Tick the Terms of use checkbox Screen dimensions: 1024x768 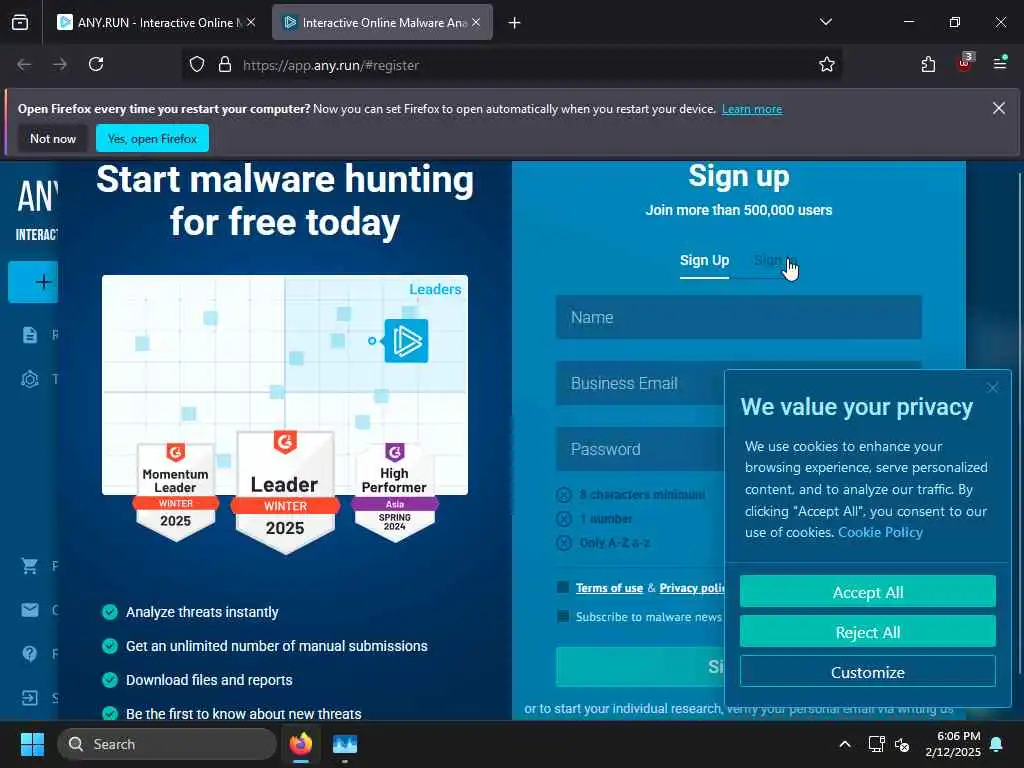coord(563,587)
